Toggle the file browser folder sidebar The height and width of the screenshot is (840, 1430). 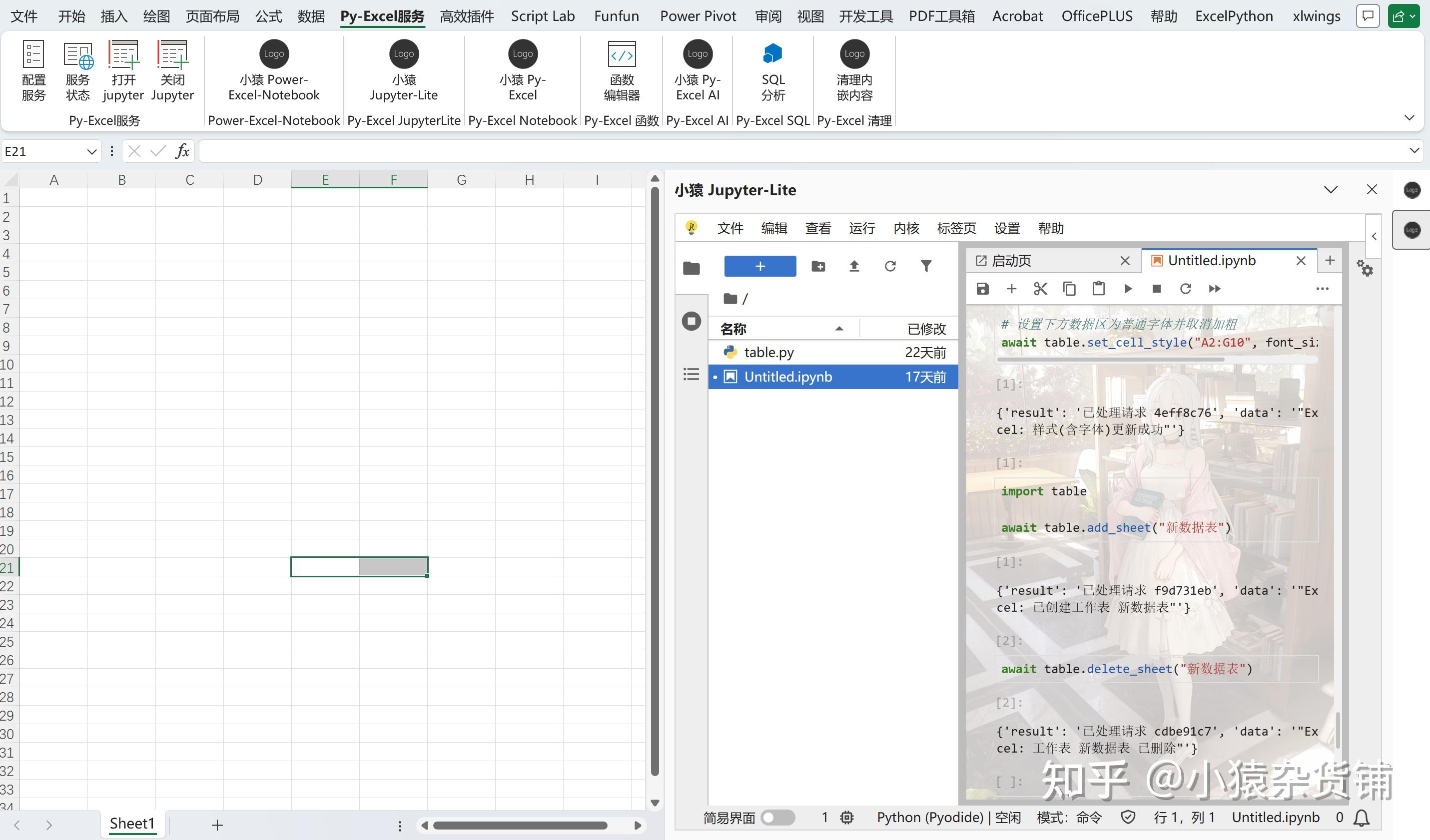pyautogui.click(x=691, y=268)
